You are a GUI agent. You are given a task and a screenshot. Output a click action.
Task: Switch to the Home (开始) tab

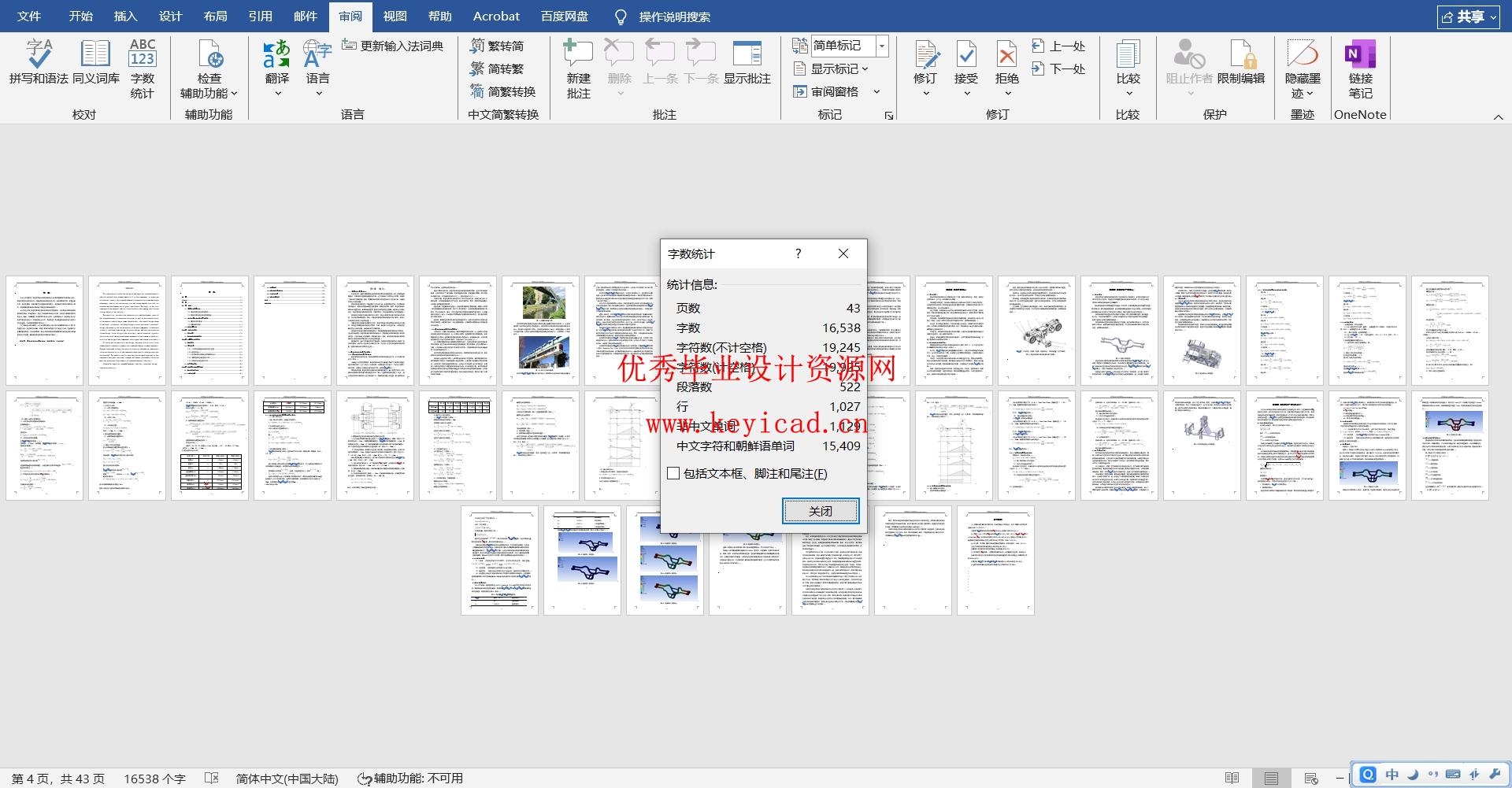[x=80, y=16]
